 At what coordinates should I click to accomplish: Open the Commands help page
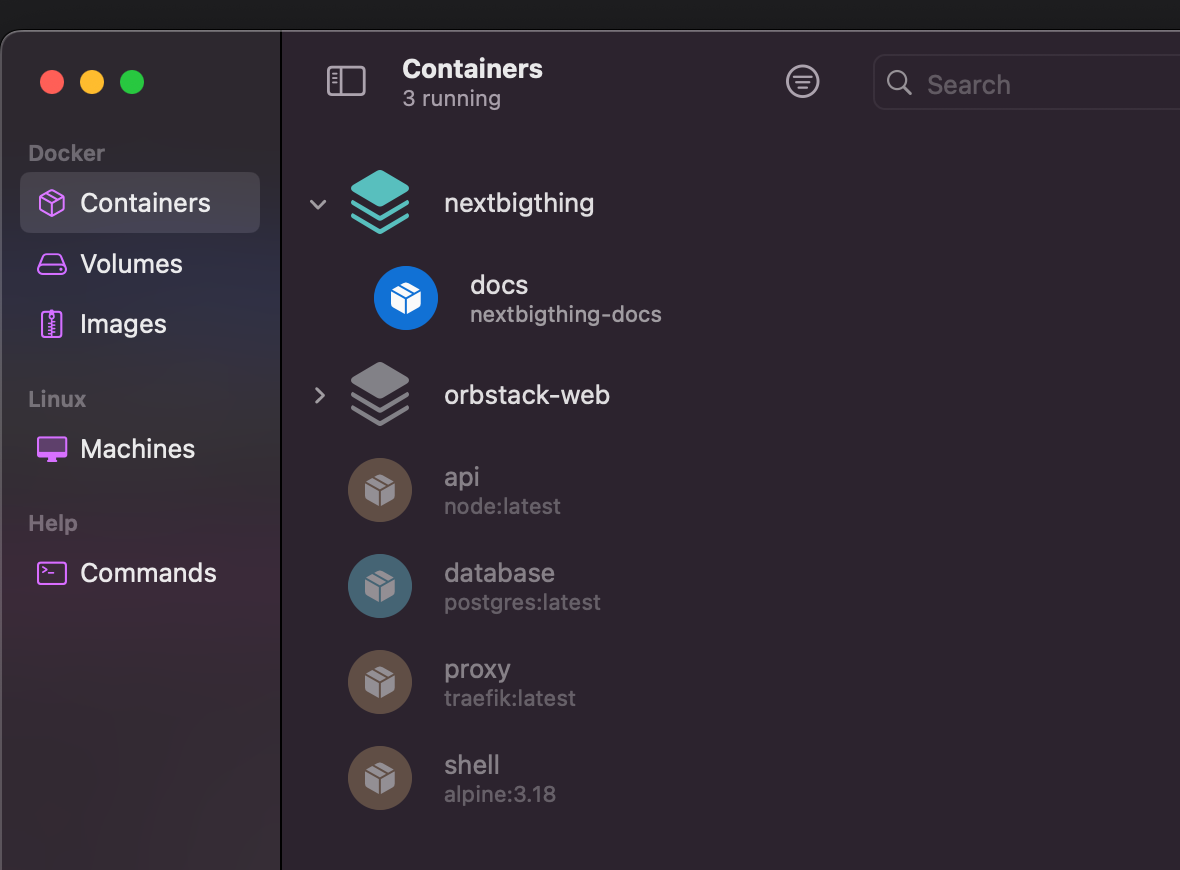click(x=140, y=573)
